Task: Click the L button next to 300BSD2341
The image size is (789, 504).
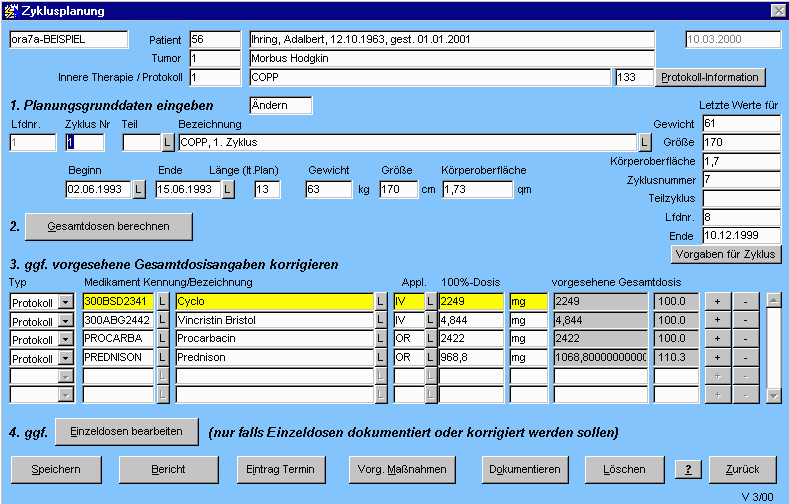Action: pos(163,300)
